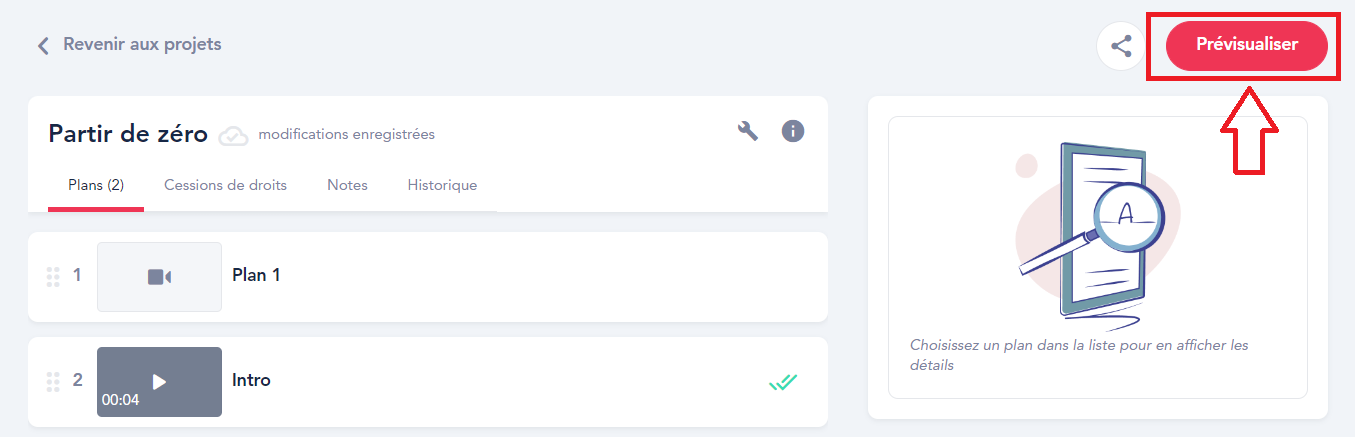This screenshot has height=437, width=1355.
Task: Open the Cessions de droits tab
Action: pos(225,185)
